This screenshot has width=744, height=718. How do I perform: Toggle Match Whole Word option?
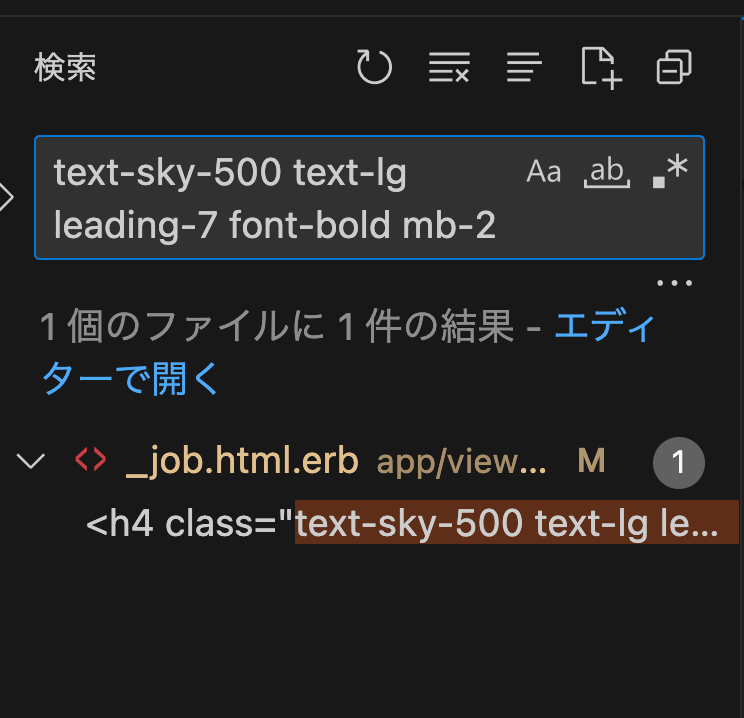[x=606, y=172]
